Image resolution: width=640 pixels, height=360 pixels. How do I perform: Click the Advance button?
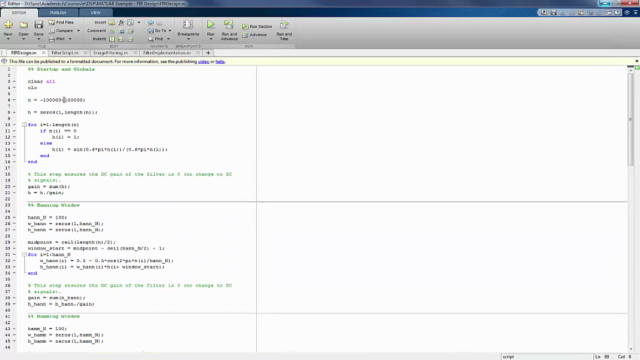[x=254, y=35]
